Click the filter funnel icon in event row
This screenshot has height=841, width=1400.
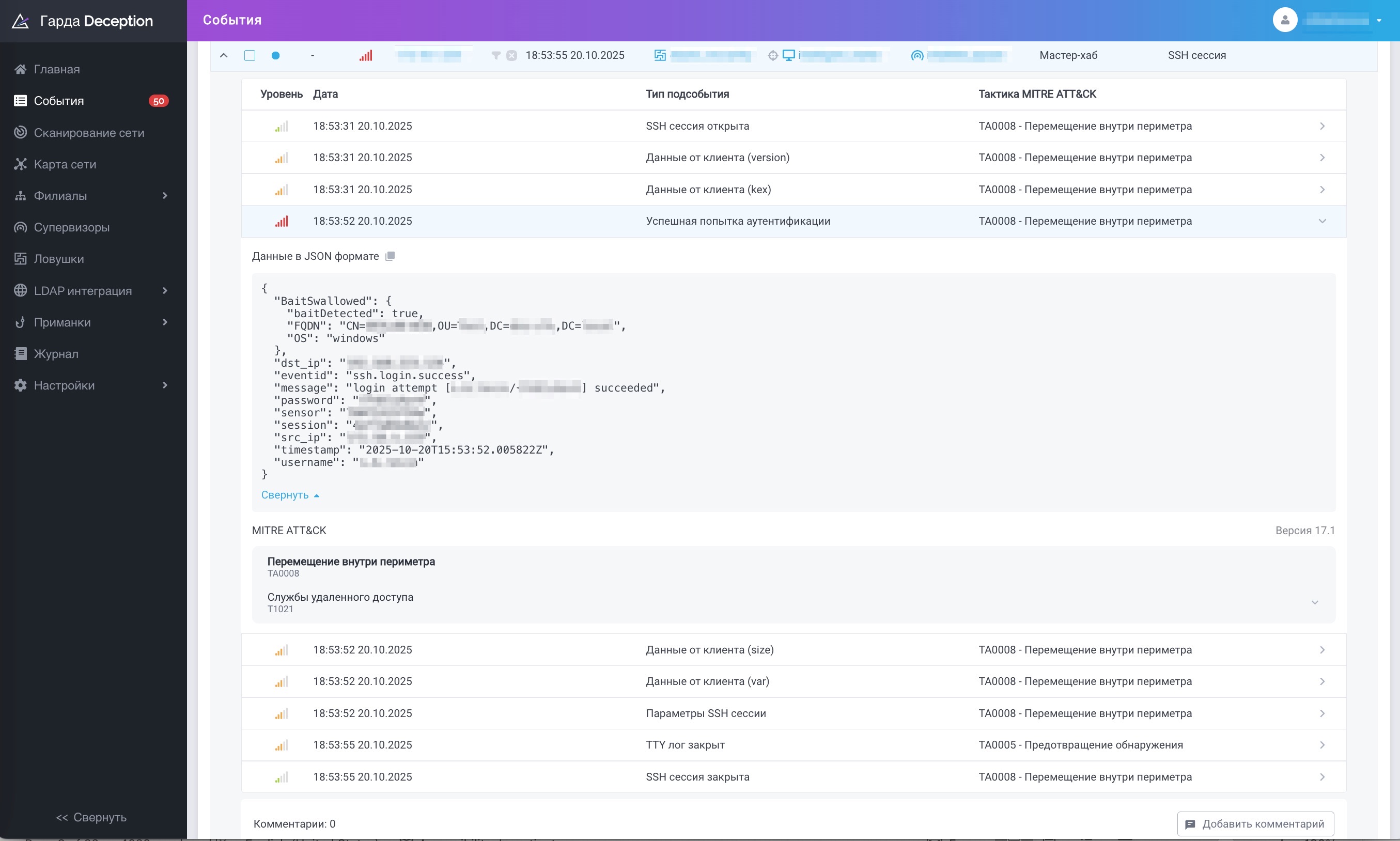[496, 56]
